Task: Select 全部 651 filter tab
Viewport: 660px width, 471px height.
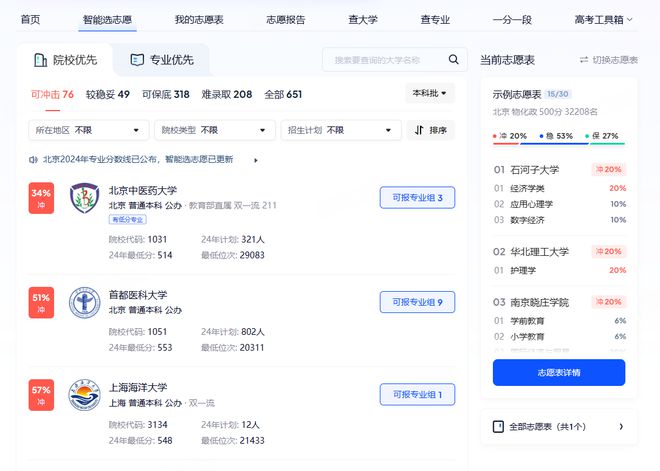Action: [x=283, y=94]
